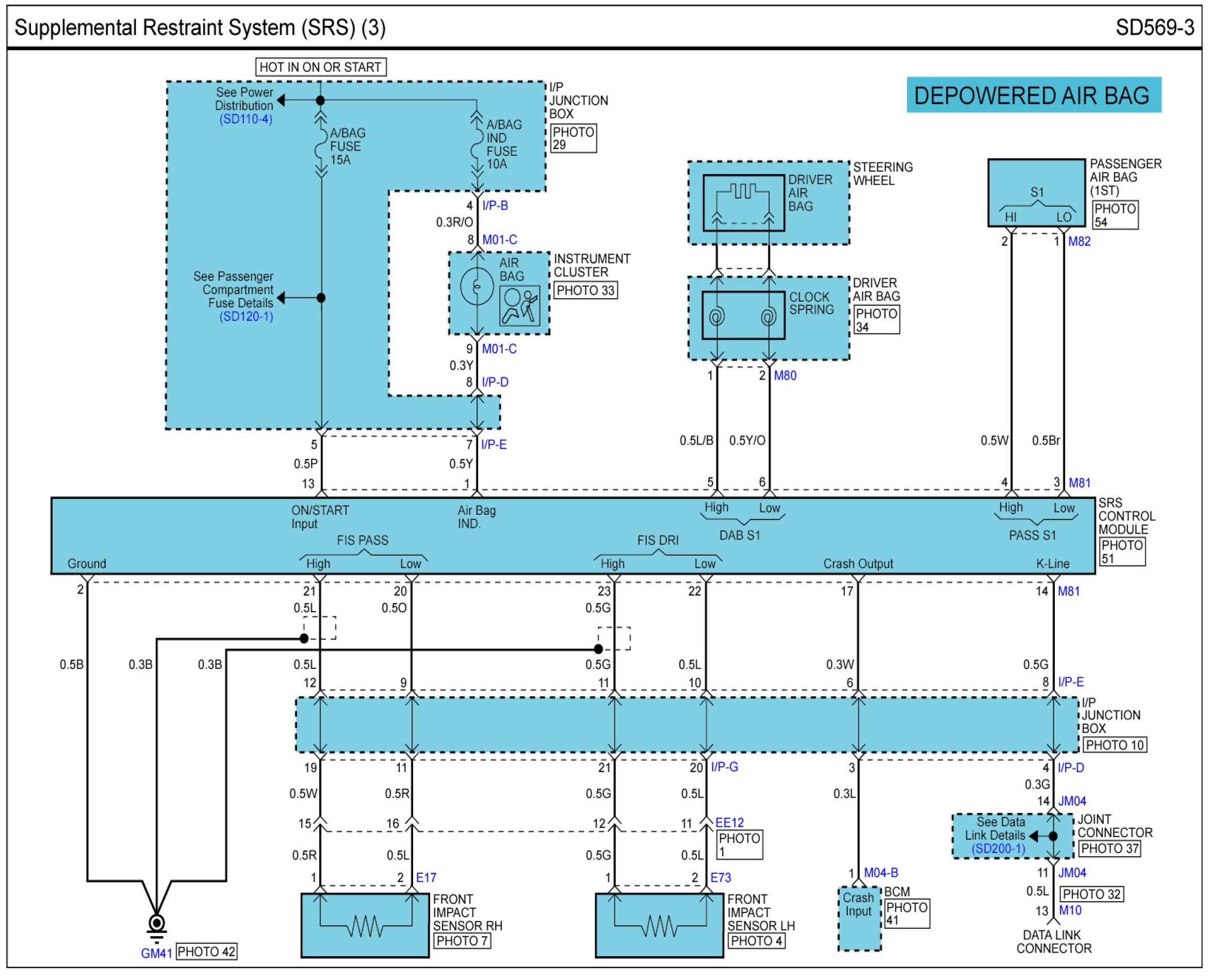Click the Front Impact Sensor LH resistor
The width and height of the screenshot is (1211, 980).
[660, 926]
